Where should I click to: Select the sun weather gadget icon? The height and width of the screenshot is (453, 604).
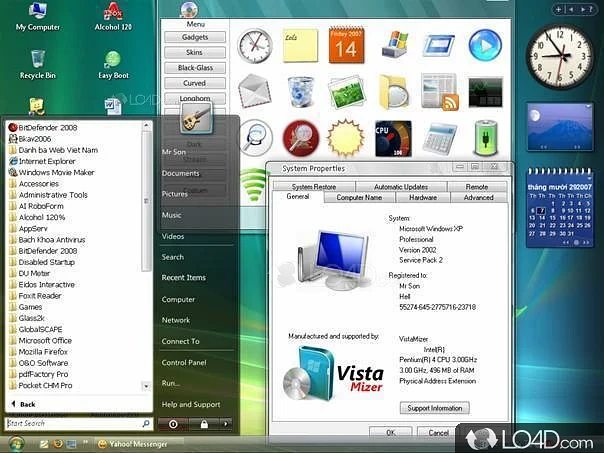pyautogui.click(x=346, y=138)
